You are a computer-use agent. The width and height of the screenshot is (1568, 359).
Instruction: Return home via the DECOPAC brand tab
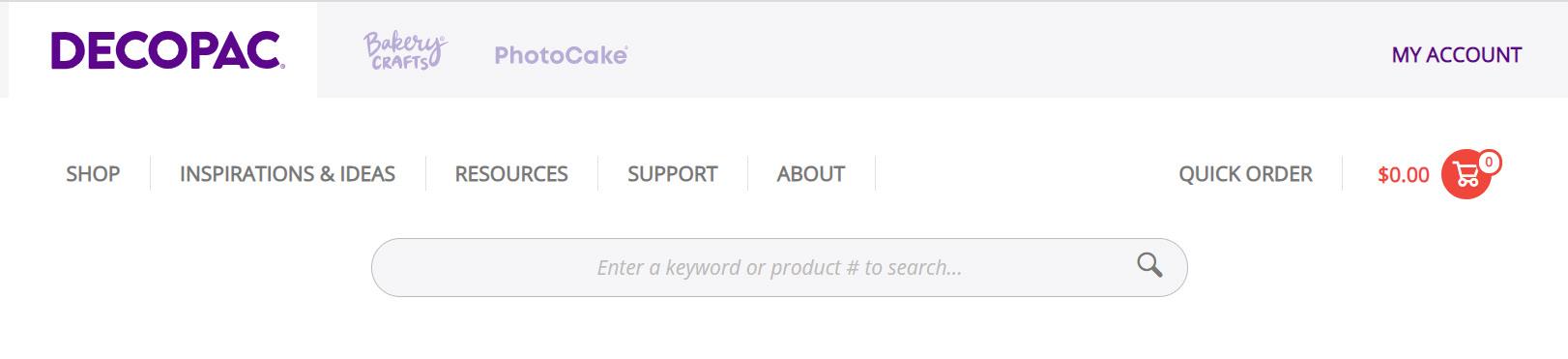click(x=167, y=51)
